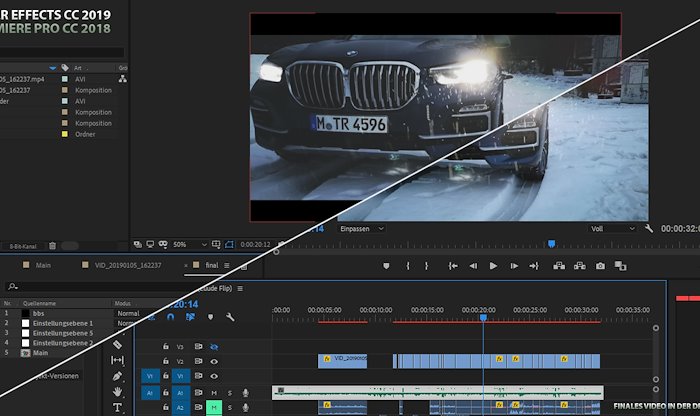The image size is (700, 416).
Task: Toggle snapping magnet in the timeline
Action: (x=171, y=317)
